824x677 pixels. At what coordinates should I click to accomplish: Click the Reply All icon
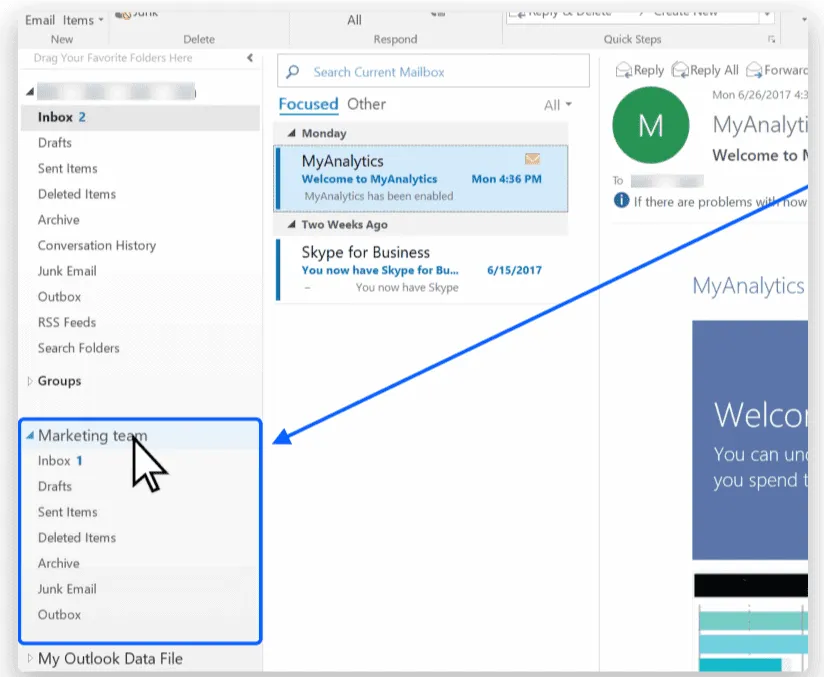coord(681,71)
